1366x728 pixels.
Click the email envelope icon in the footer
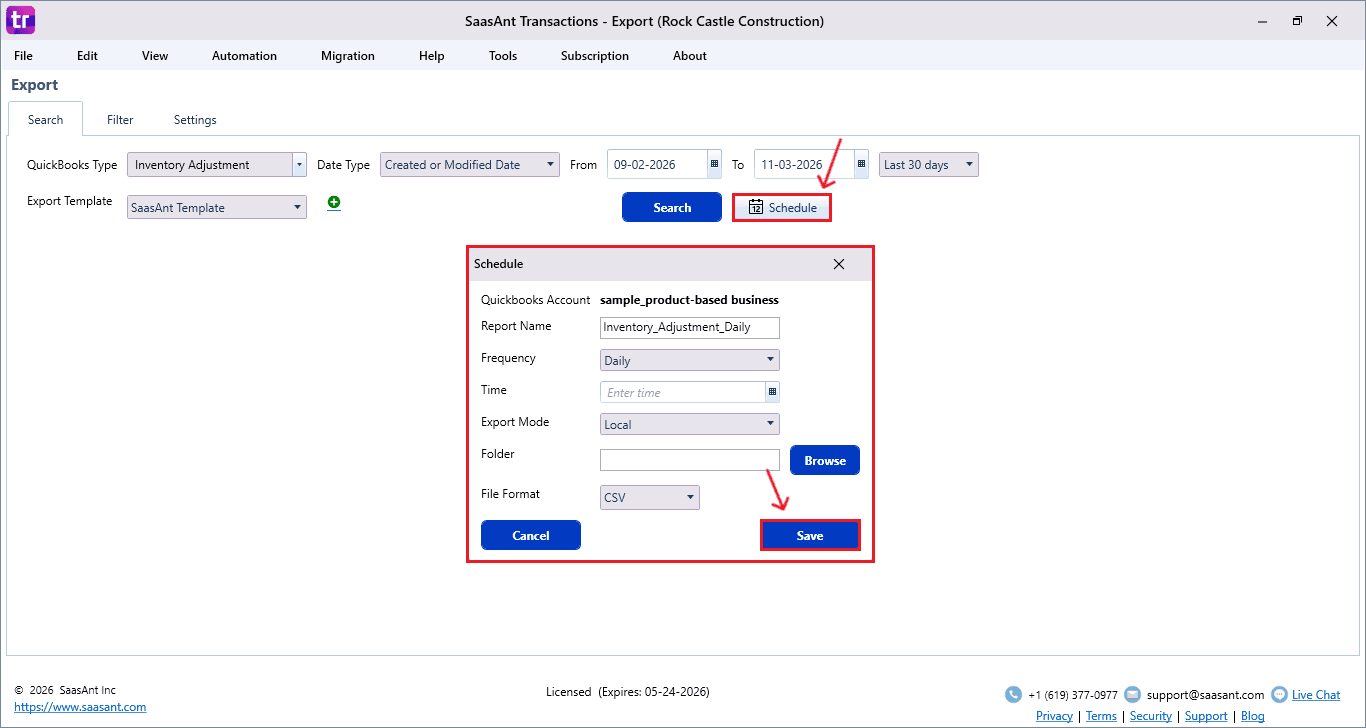(x=1132, y=694)
